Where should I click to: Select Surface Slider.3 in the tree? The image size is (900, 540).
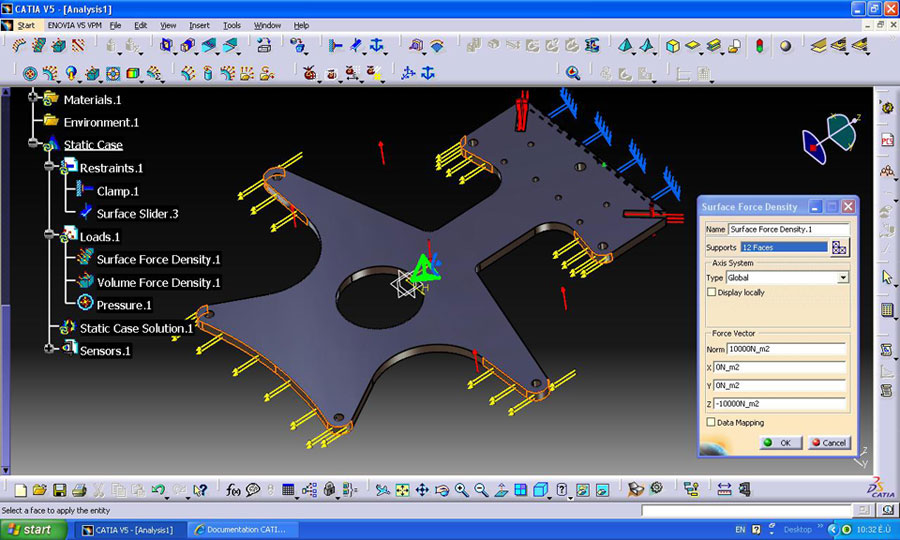[x=137, y=214]
